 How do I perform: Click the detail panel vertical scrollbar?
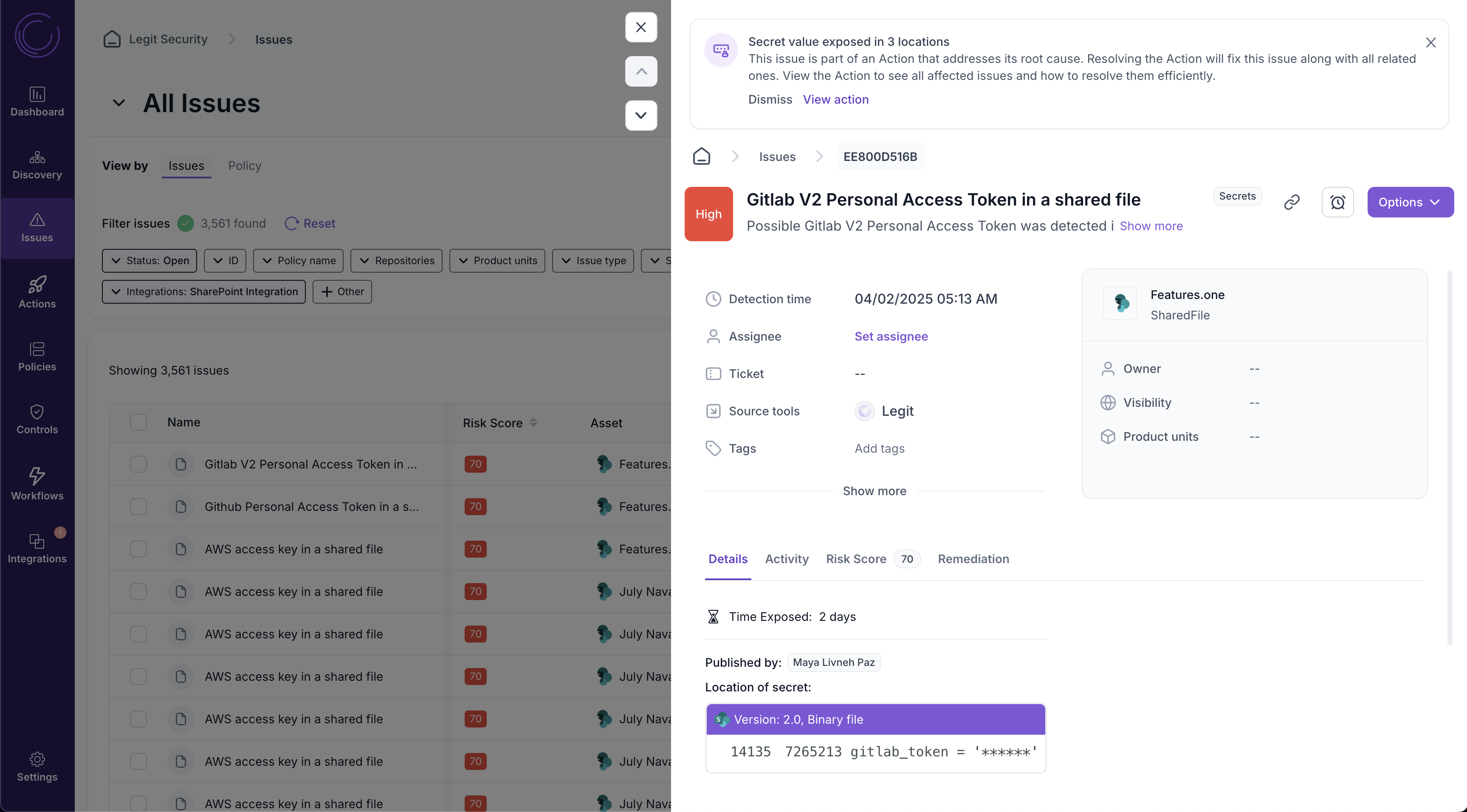[1449, 457]
